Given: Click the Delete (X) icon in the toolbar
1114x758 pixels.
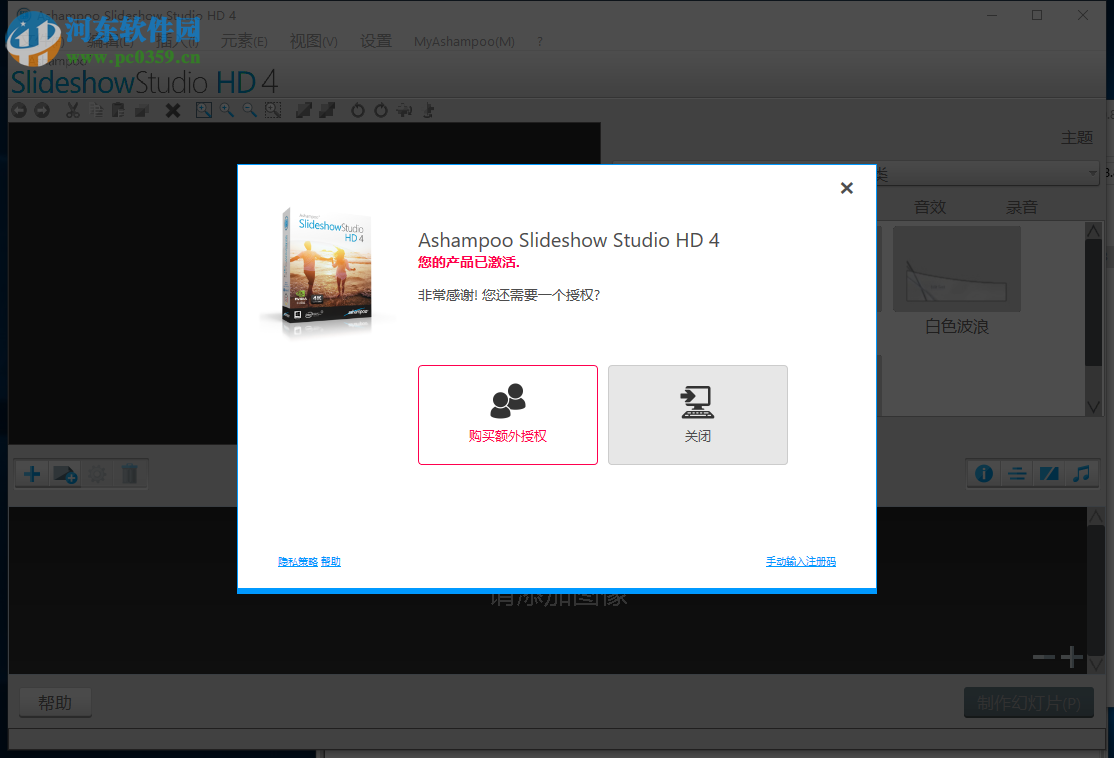Looking at the screenshot, I should click(173, 110).
